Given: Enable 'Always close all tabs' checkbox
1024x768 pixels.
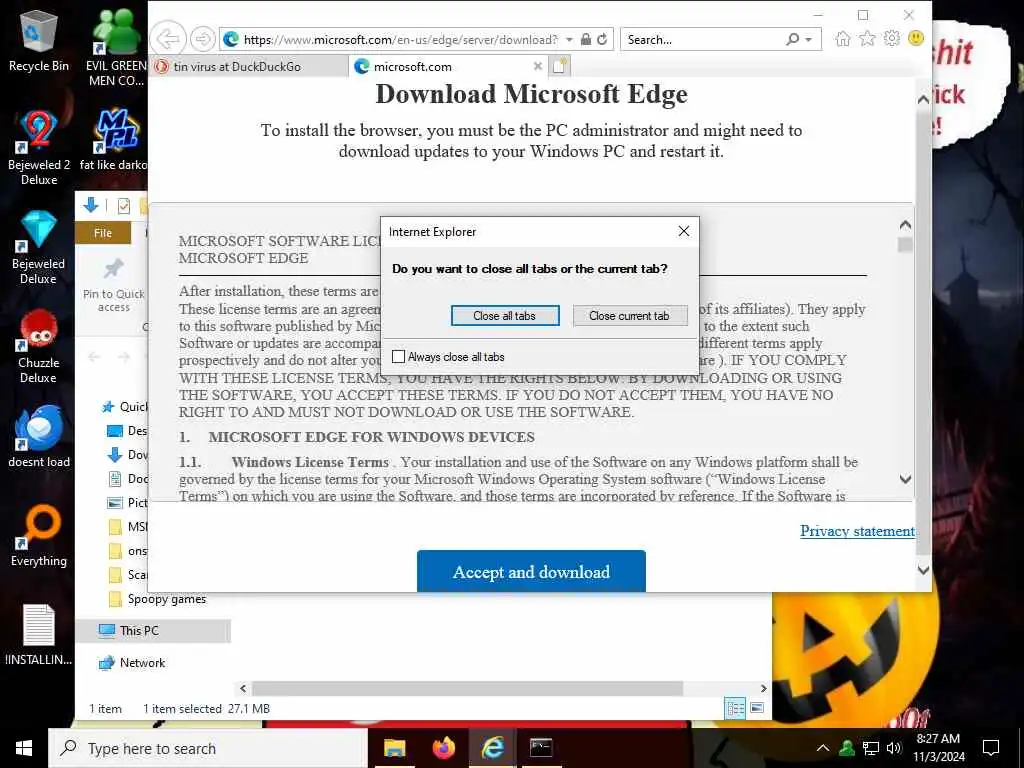Looking at the screenshot, I should point(398,357).
